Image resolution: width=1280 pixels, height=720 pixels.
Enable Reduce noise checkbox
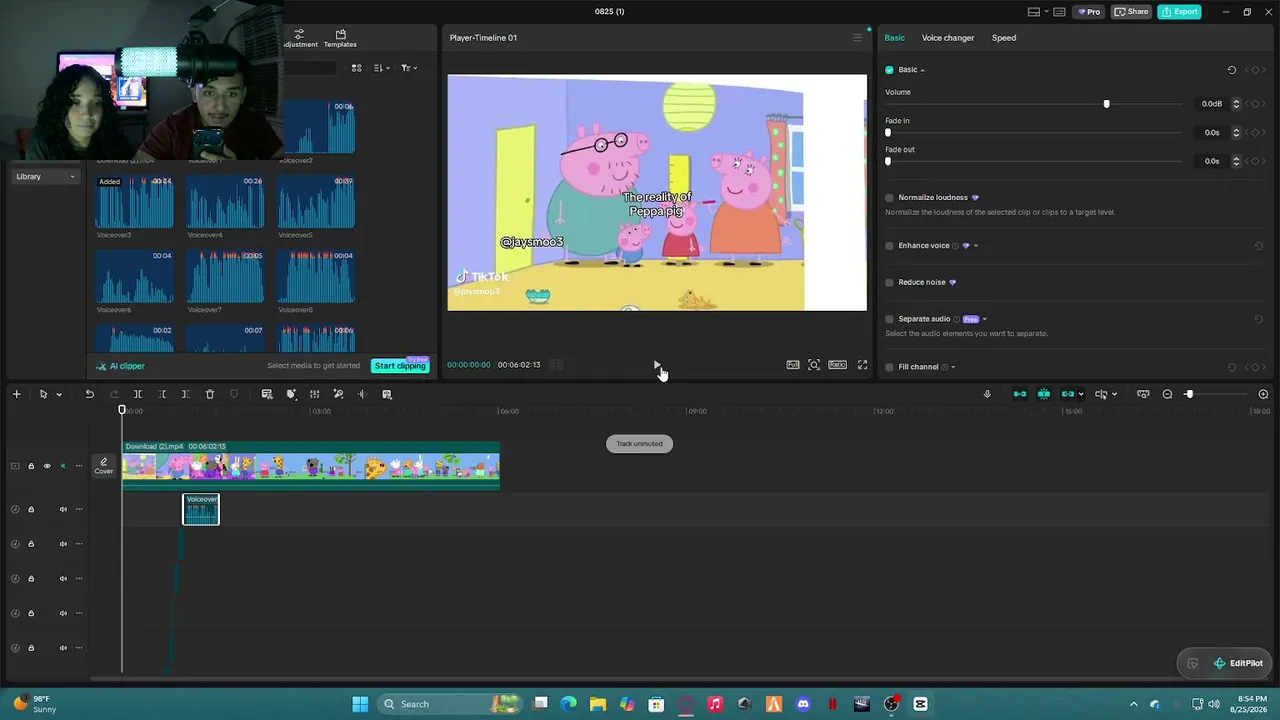[x=889, y=282]
